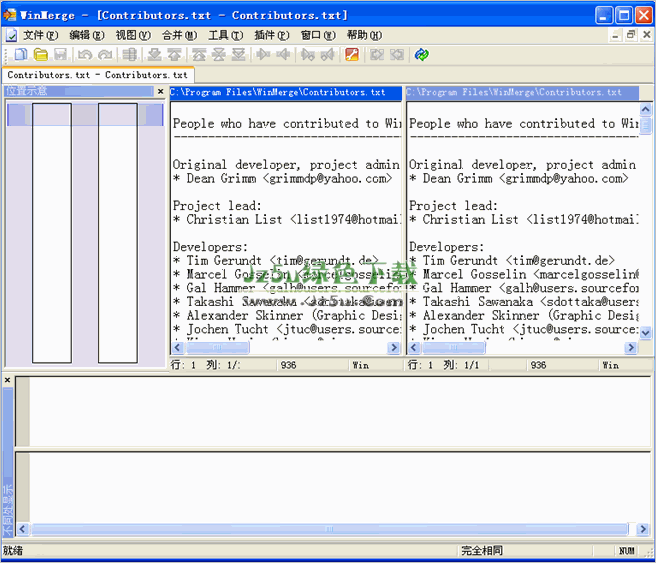This screenshot has height=563, width=656.
Task: Select the Contributors.txt - Contributors.txt tab
Action: 97,75
